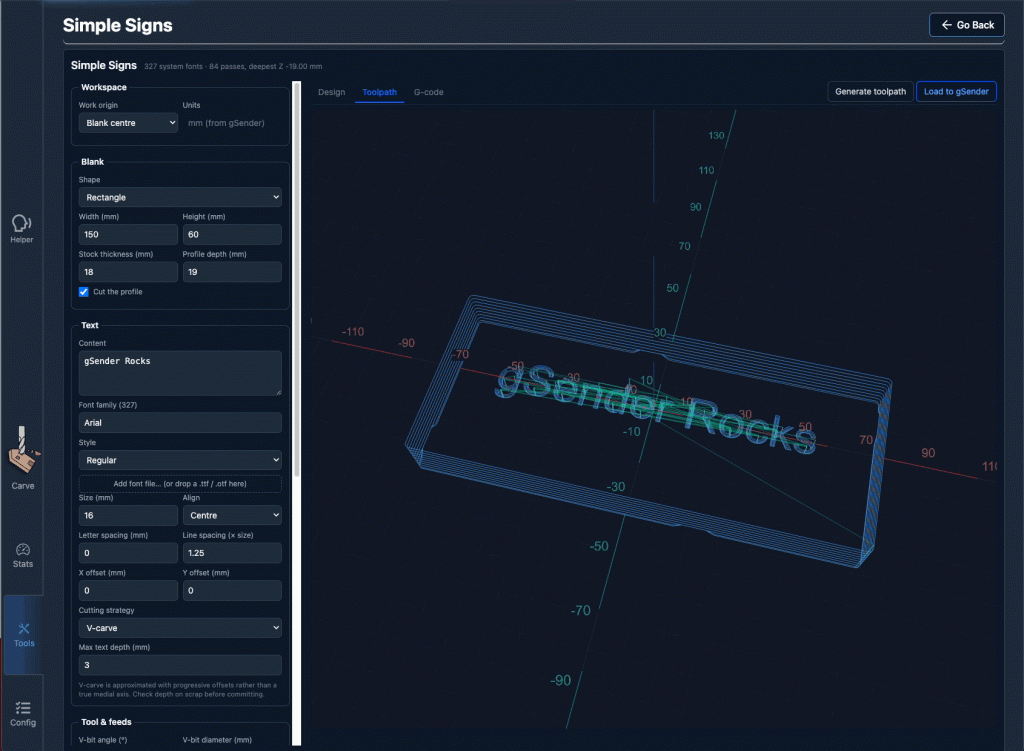Select the Tools sidebar icon
This screenshot has height=751, width=1024.
[x=24, y=635]
